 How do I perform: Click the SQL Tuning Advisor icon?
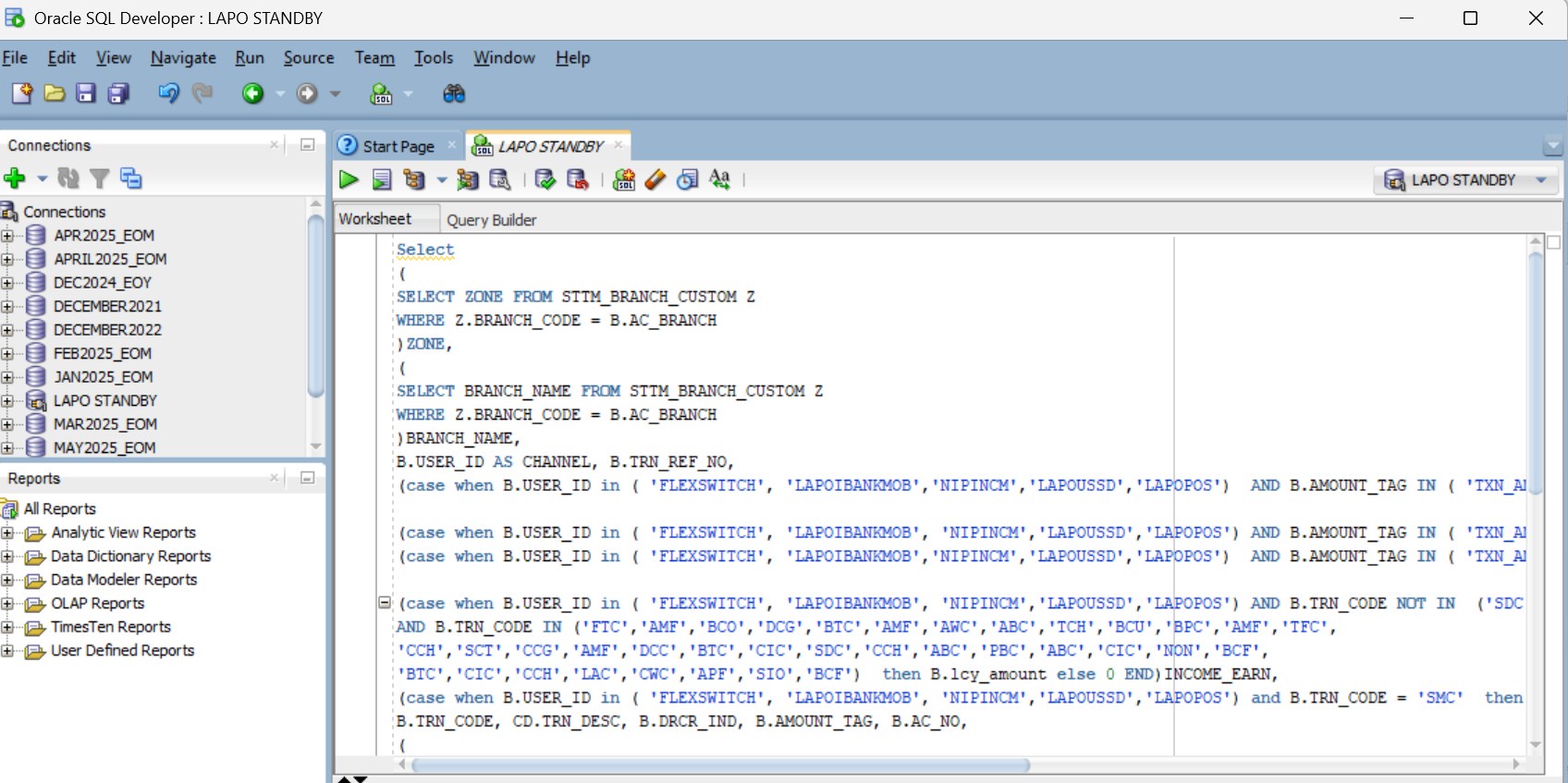pos(500,180)
